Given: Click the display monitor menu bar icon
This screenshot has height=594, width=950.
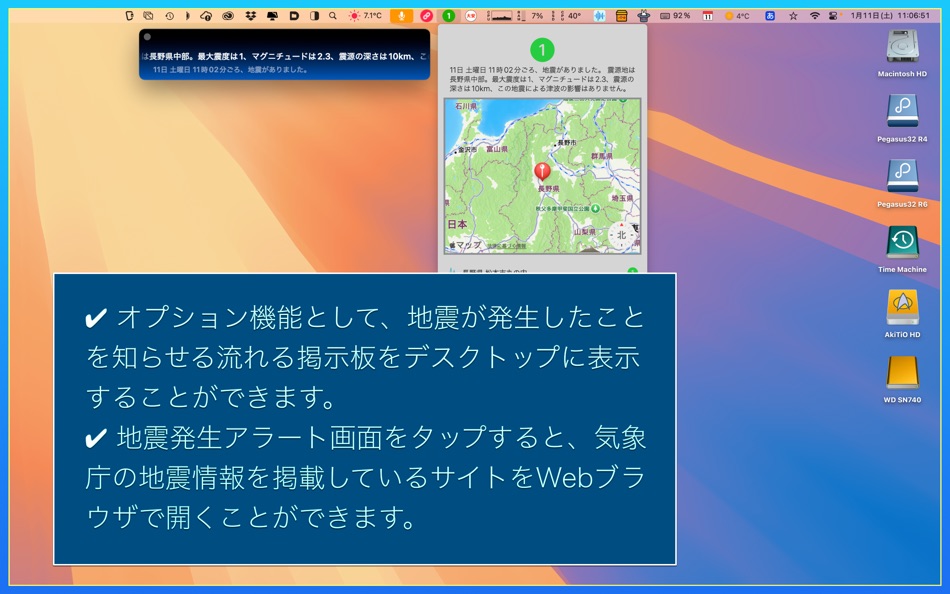Looking at the screenshot, I should 272,16.
